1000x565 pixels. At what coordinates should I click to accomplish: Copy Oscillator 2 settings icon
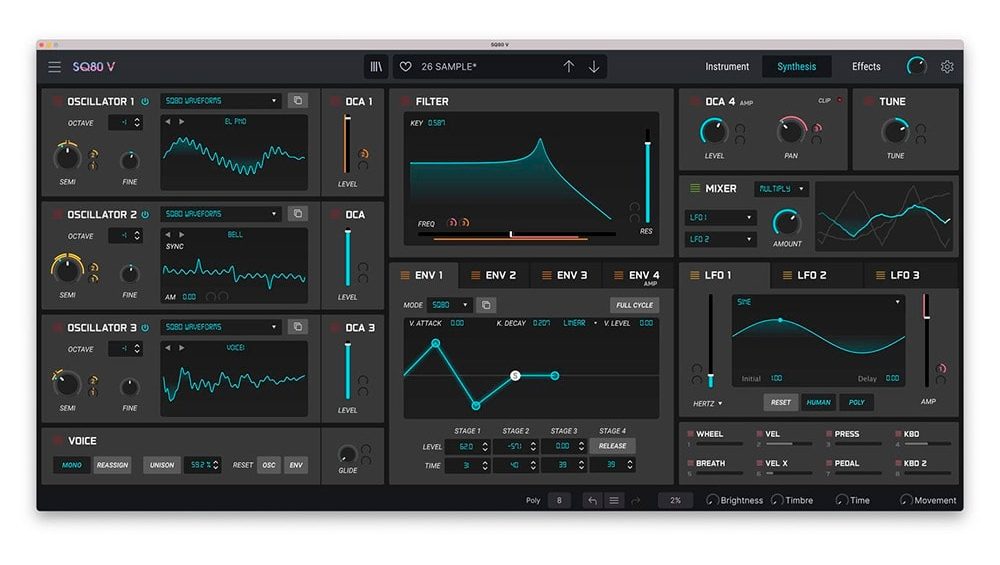(297, 214)
